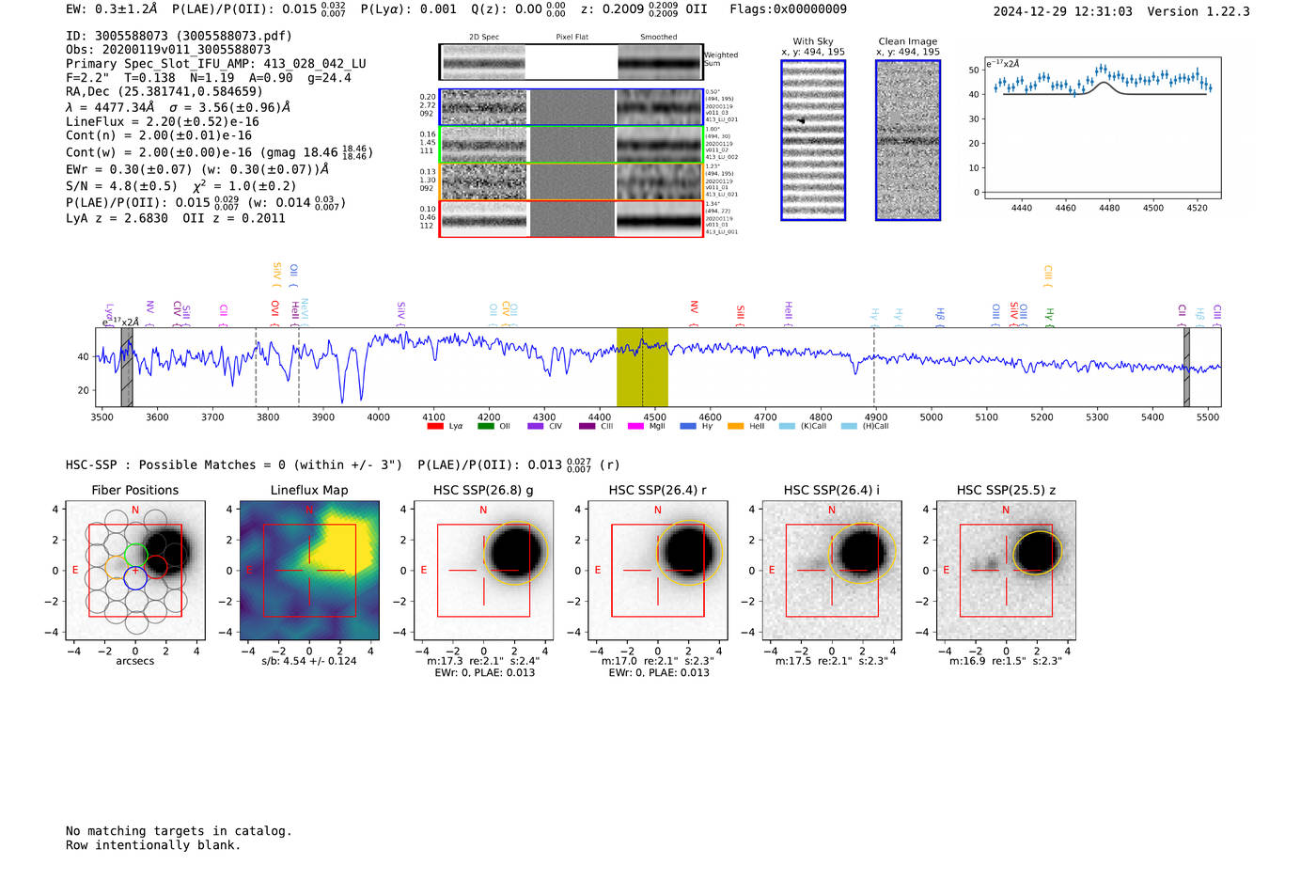This screenshot has width=1316, height=896.
Task: Click the red fiber circle in Fiber Positions
Action: pyautogui.click(x=155, y=567)
